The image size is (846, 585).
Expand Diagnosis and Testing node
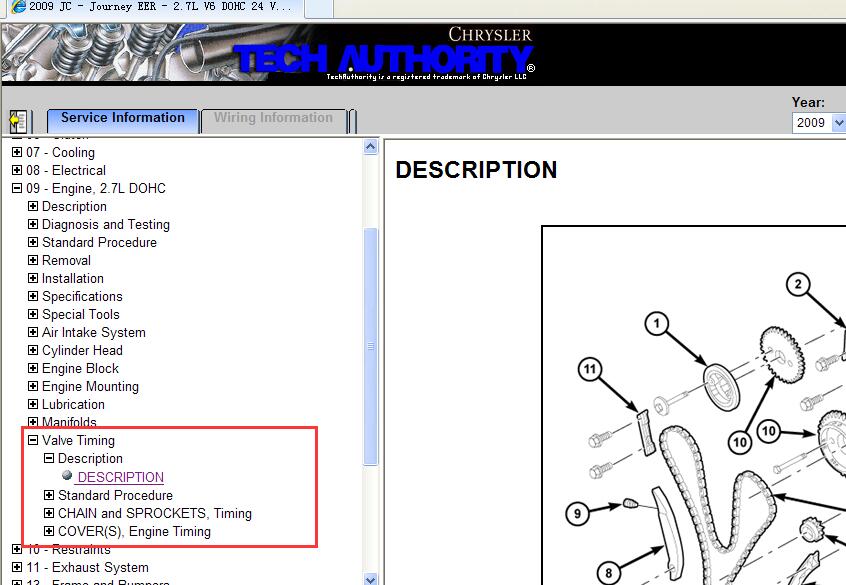click(33, 224)
